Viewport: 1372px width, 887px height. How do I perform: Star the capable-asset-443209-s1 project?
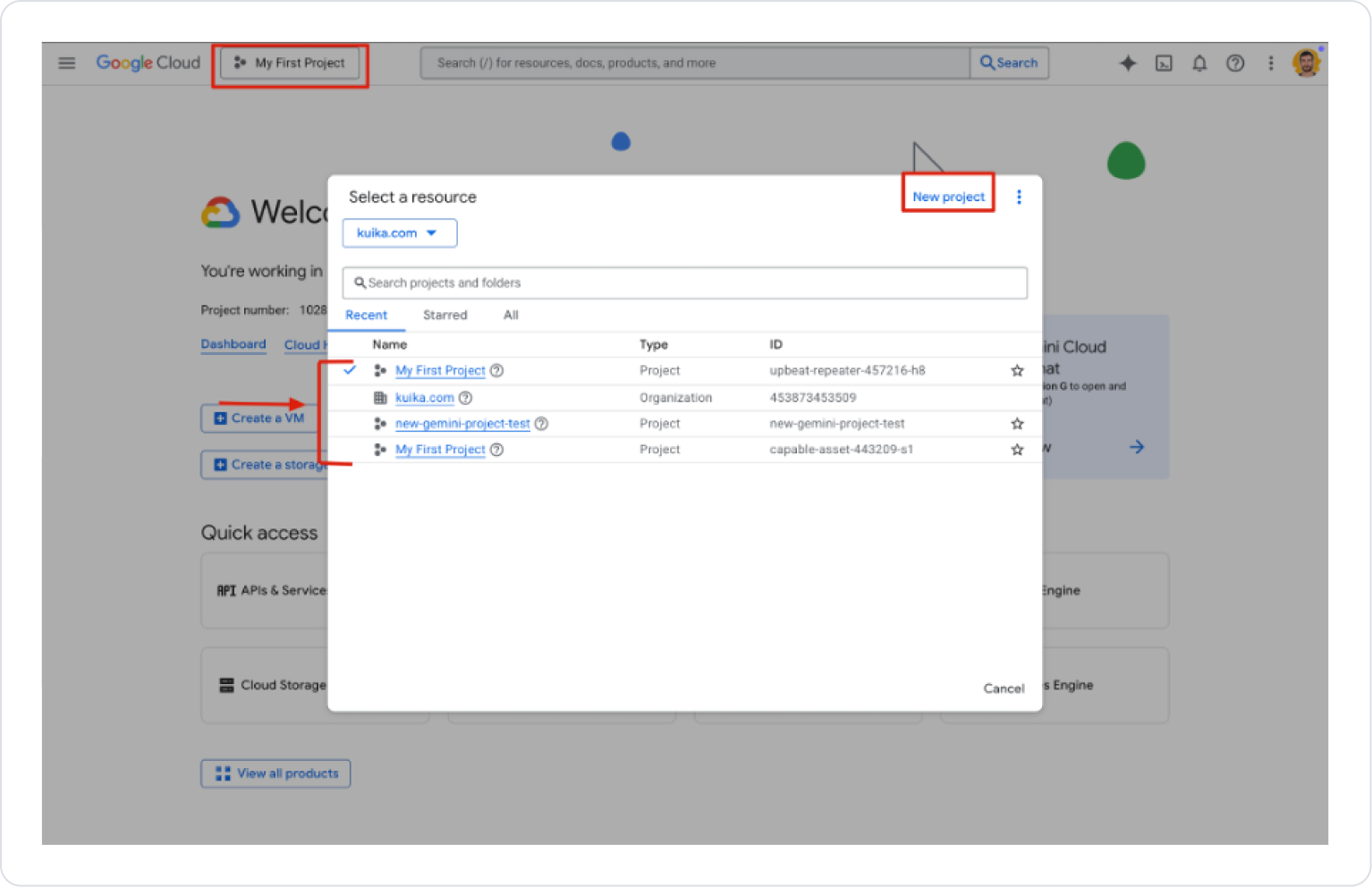[1017, 450]
